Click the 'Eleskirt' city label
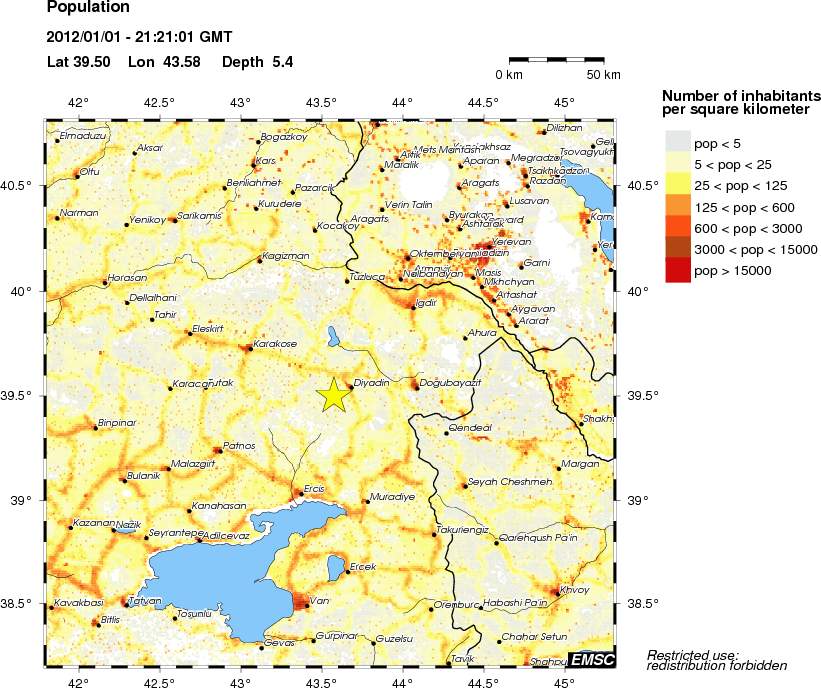 [208, 329]
